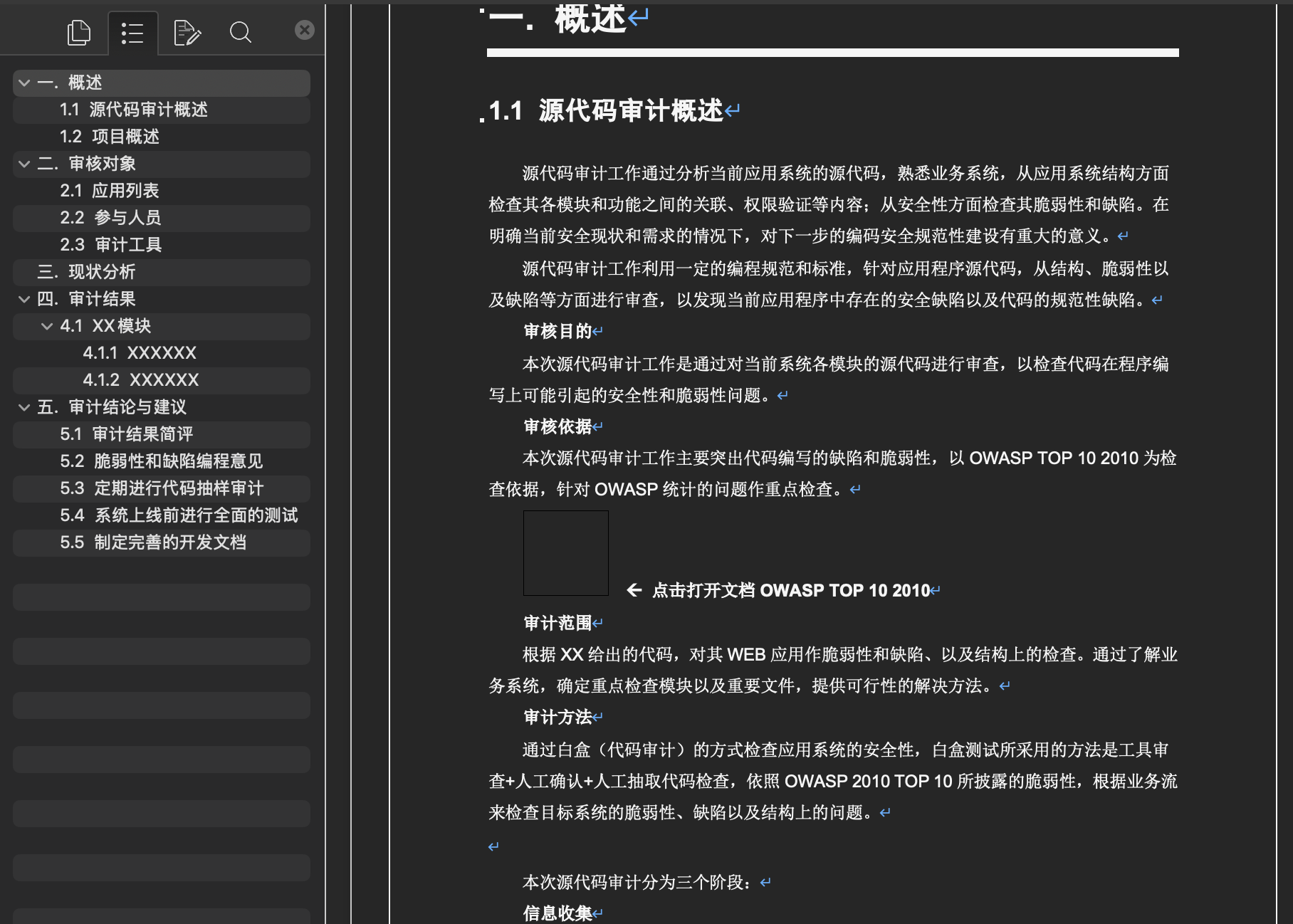Open the reviewing pane icon
The width and height of the screenshot is (1293, 924).
[x=187, y=33]
